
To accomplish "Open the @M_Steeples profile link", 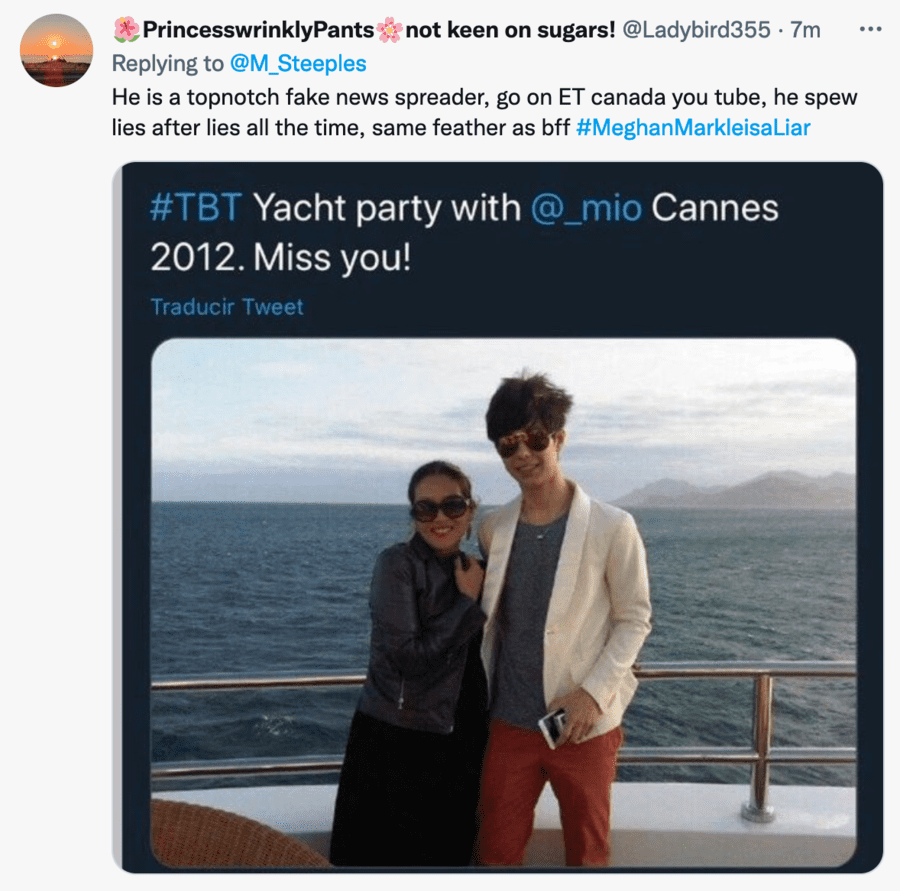I will pyautogui.click(x=299, y=63).
